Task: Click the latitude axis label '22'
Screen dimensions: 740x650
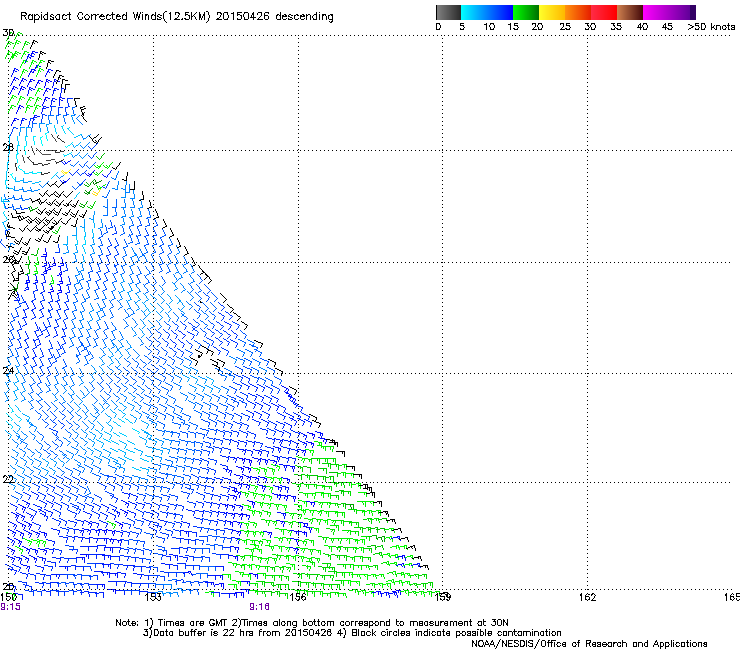Action: click(x=8, y=479)
